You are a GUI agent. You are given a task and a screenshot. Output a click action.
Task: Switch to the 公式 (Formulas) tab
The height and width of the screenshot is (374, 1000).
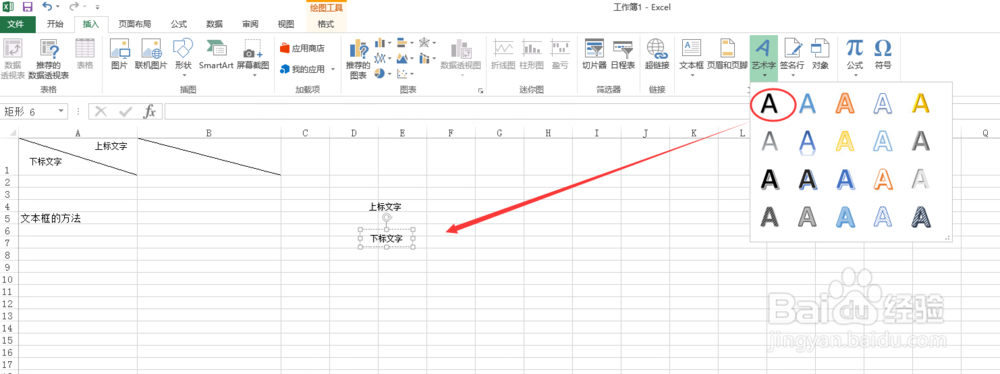point(179,24)
